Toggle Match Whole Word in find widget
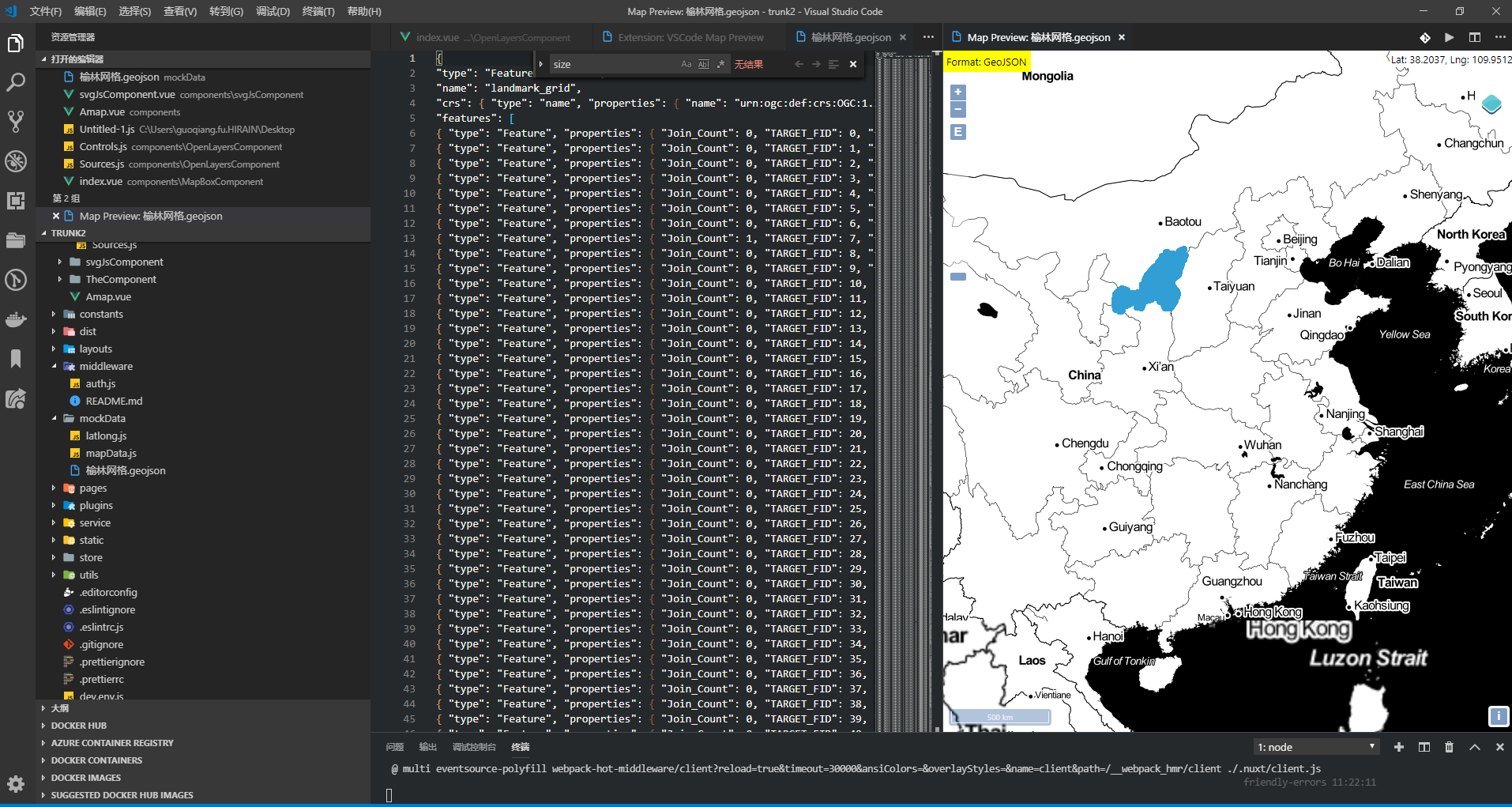Image resolution: width=1512 pixels, height=807 pixels. (703, 64)
